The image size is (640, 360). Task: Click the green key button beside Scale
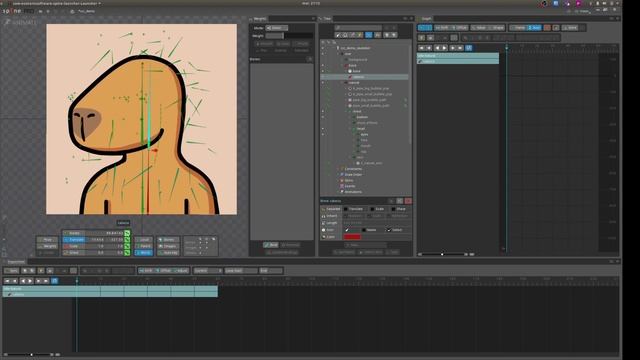(127, 246)
